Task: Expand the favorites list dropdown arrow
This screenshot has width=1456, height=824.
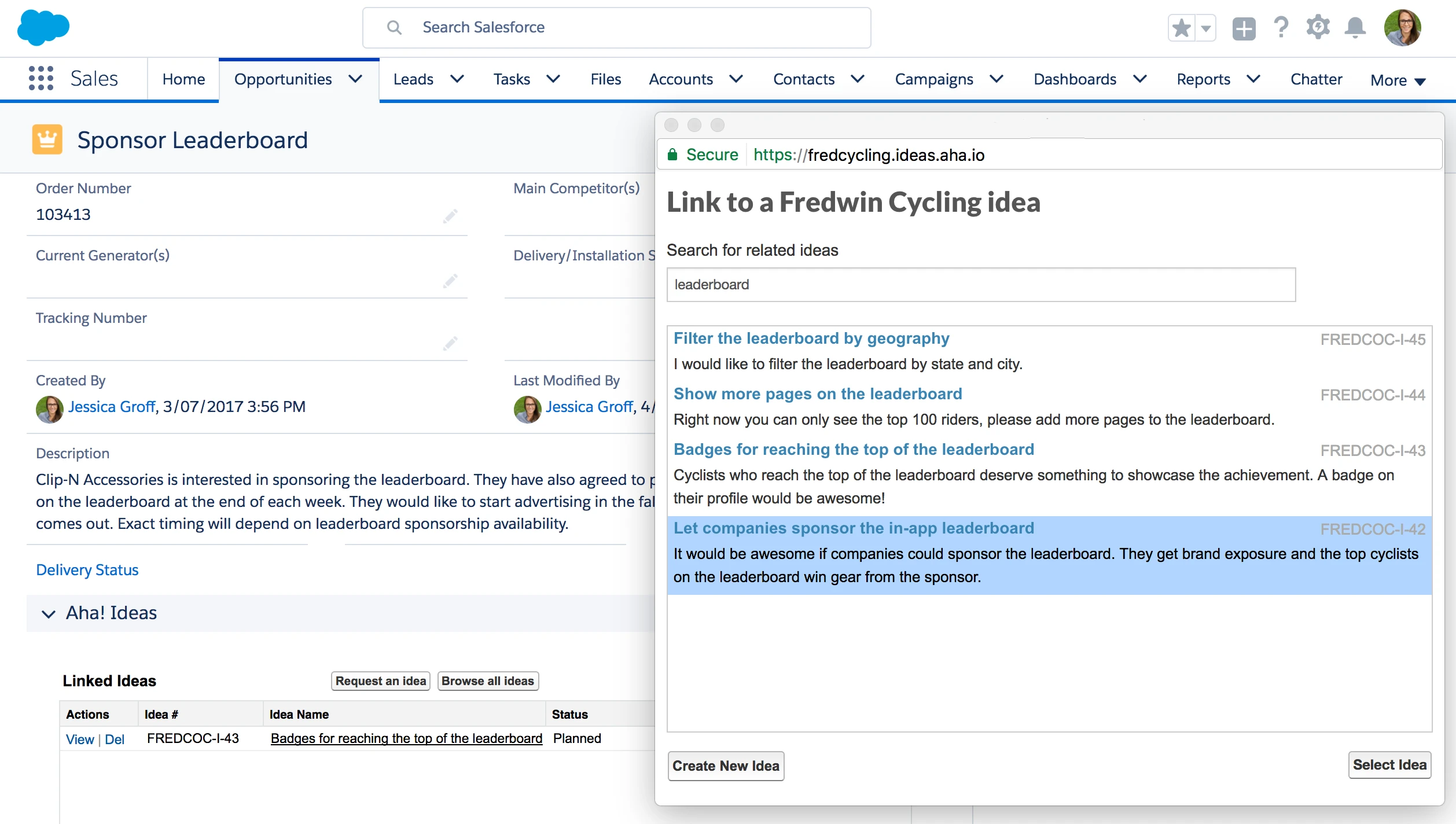Action: pyautogui.click(x=1206, y=28)
